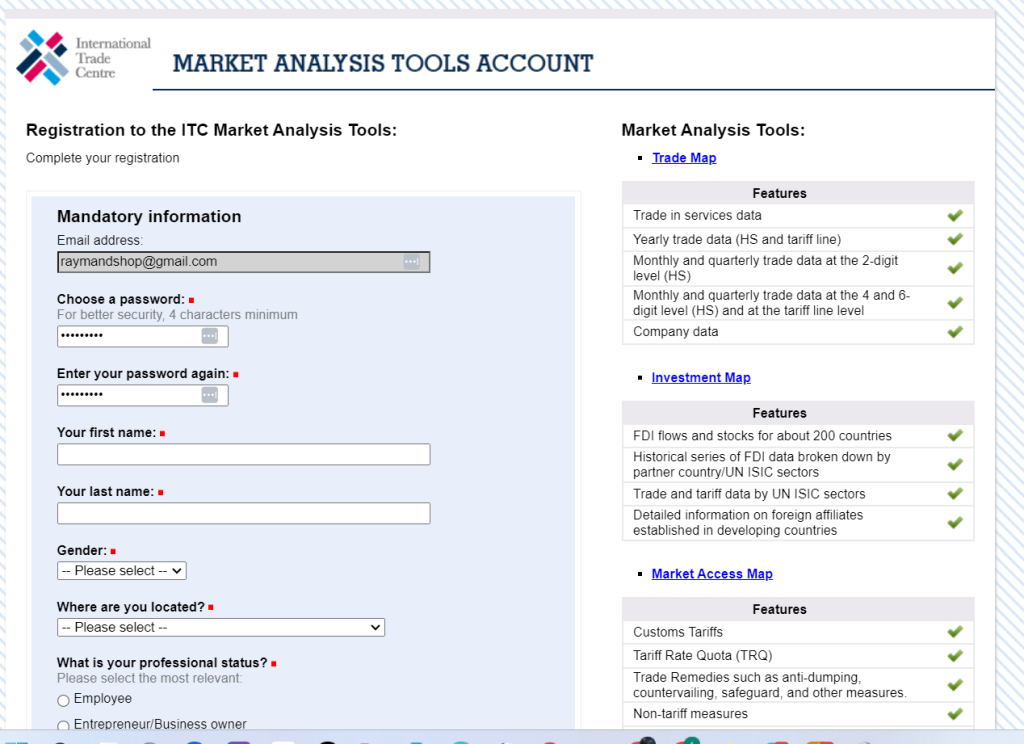Click the Choose a password label
Viewport: 1024px width, 744px height.
(121, 299)
